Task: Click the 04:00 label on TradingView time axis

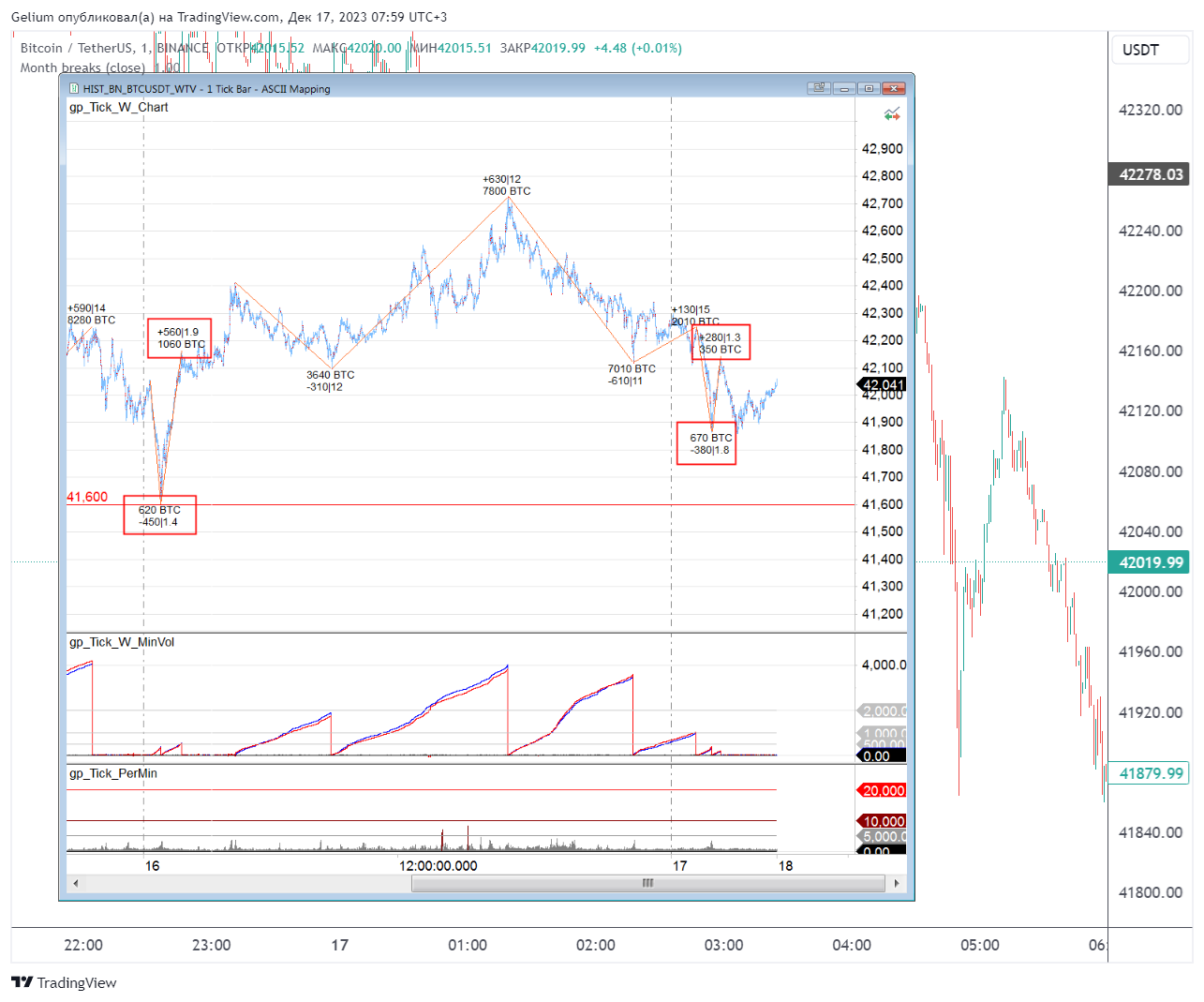Action: pyautogui.click(x=852, y=945)
